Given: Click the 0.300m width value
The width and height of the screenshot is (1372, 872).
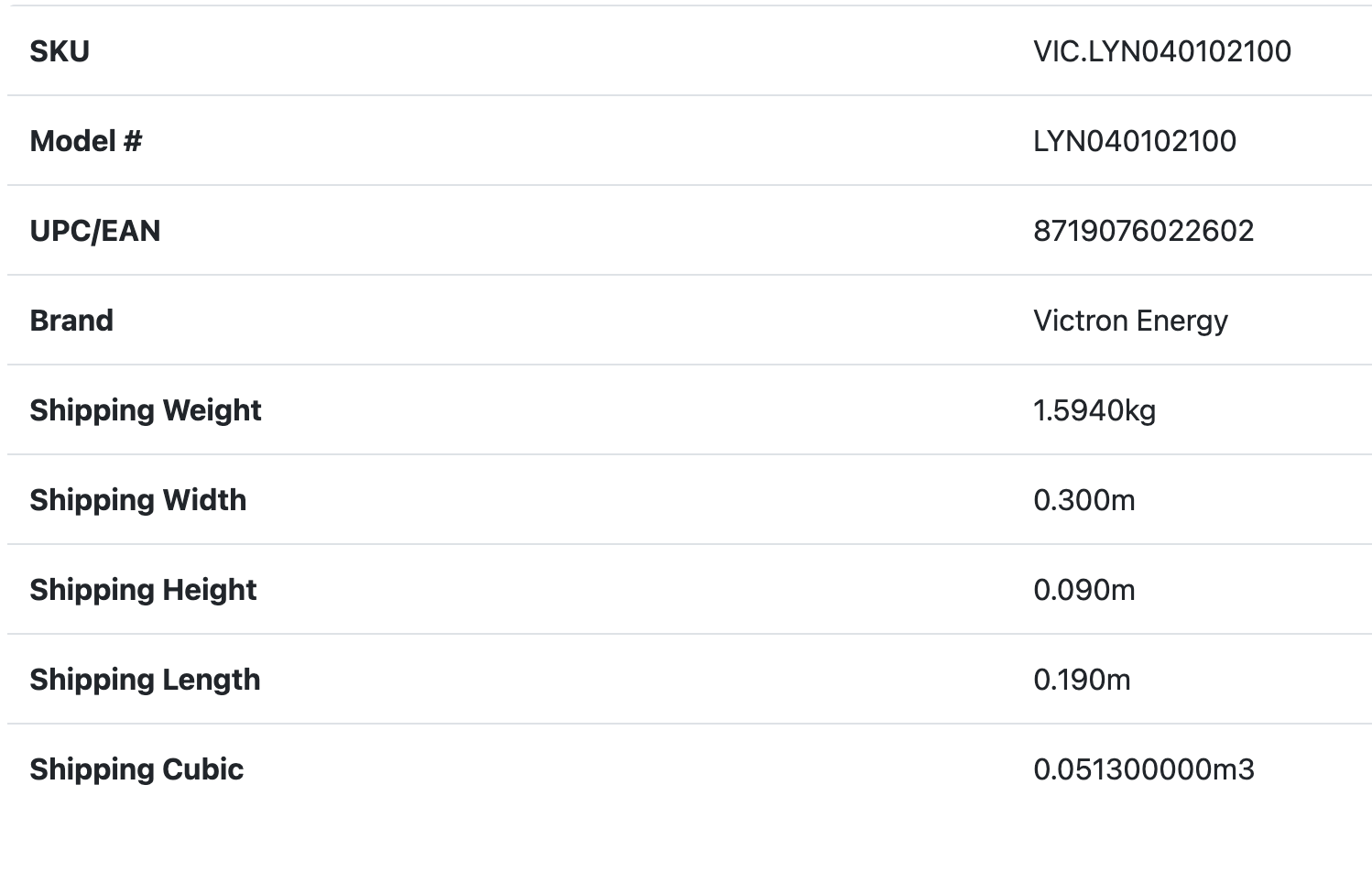Looking at the screenshot, I should pyautogui.click(x=1083, y=500).
